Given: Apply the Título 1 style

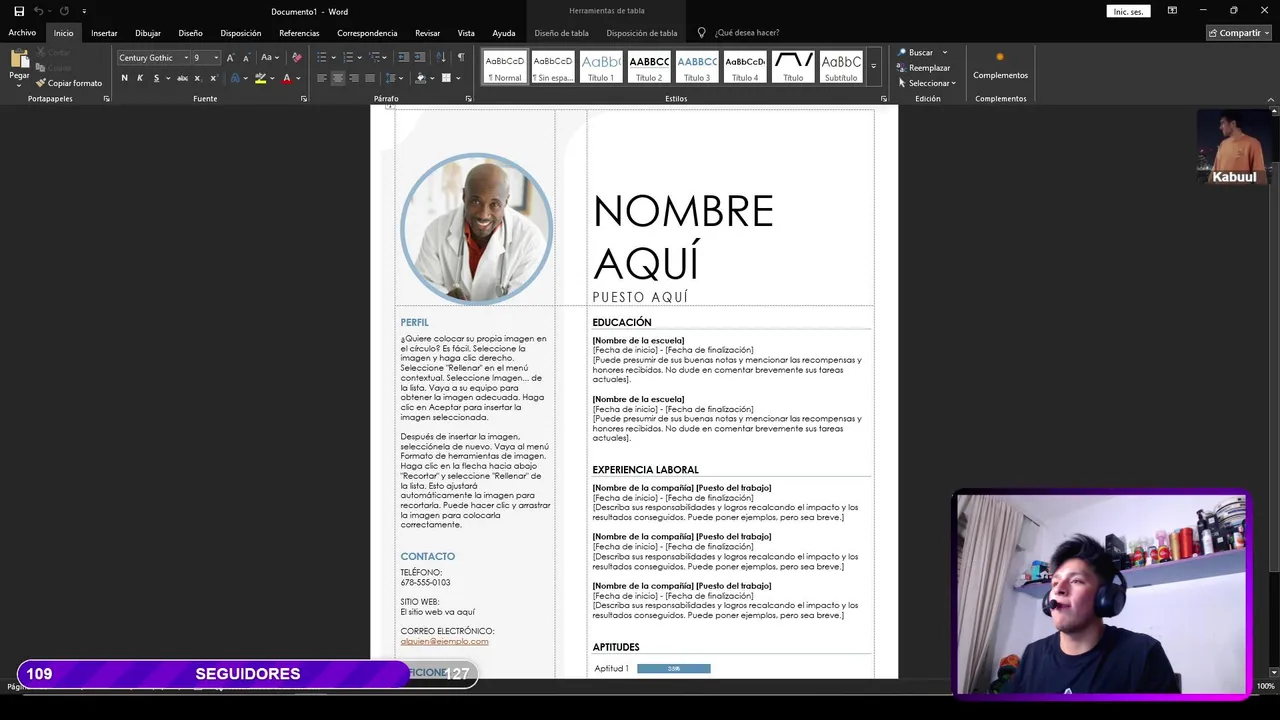Looking at the screenshot, I should pos(601,66).
